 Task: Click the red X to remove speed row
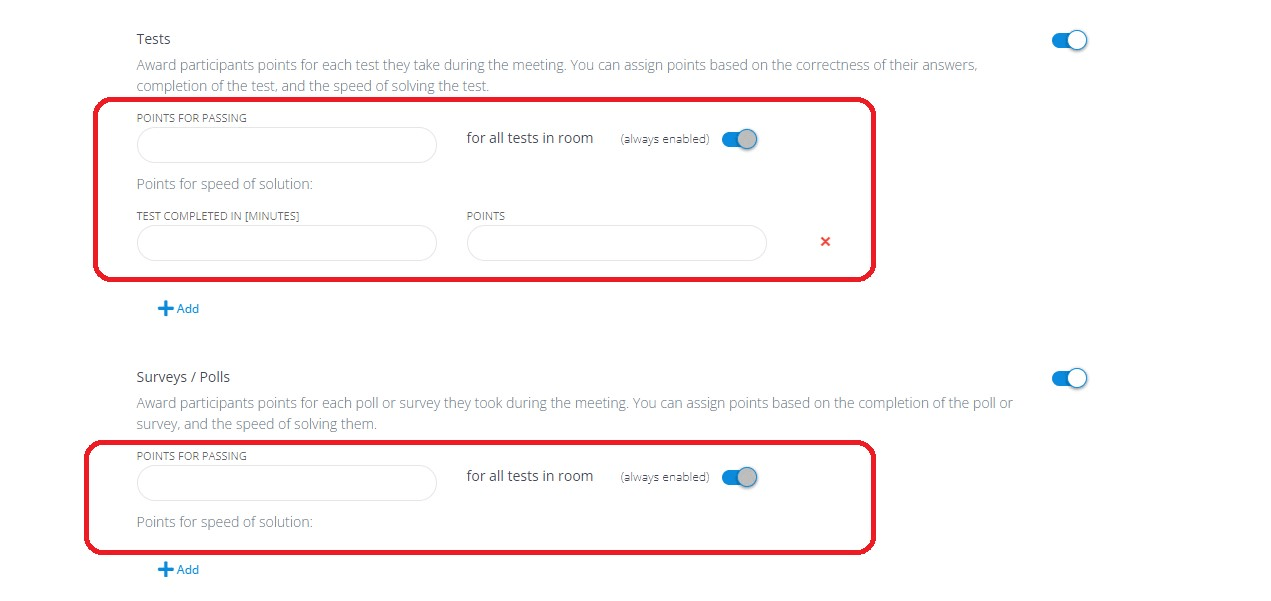click(x=825, y=241)
